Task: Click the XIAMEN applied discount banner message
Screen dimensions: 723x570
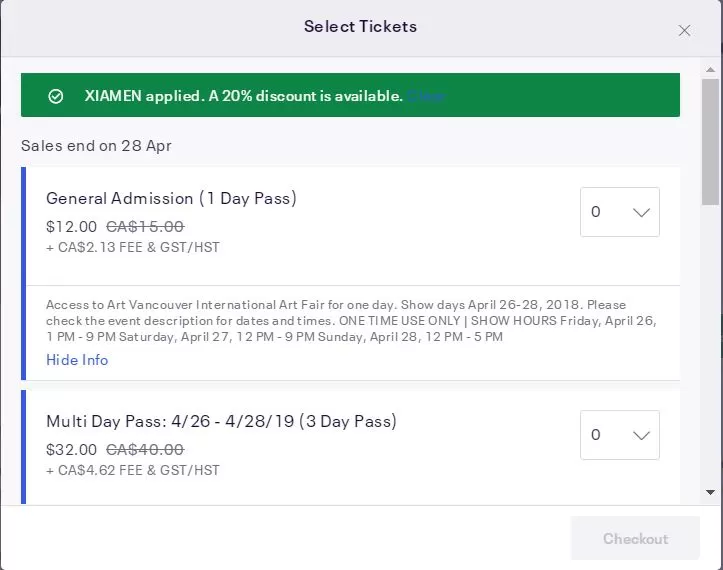Action: click(x=243, y=96)
